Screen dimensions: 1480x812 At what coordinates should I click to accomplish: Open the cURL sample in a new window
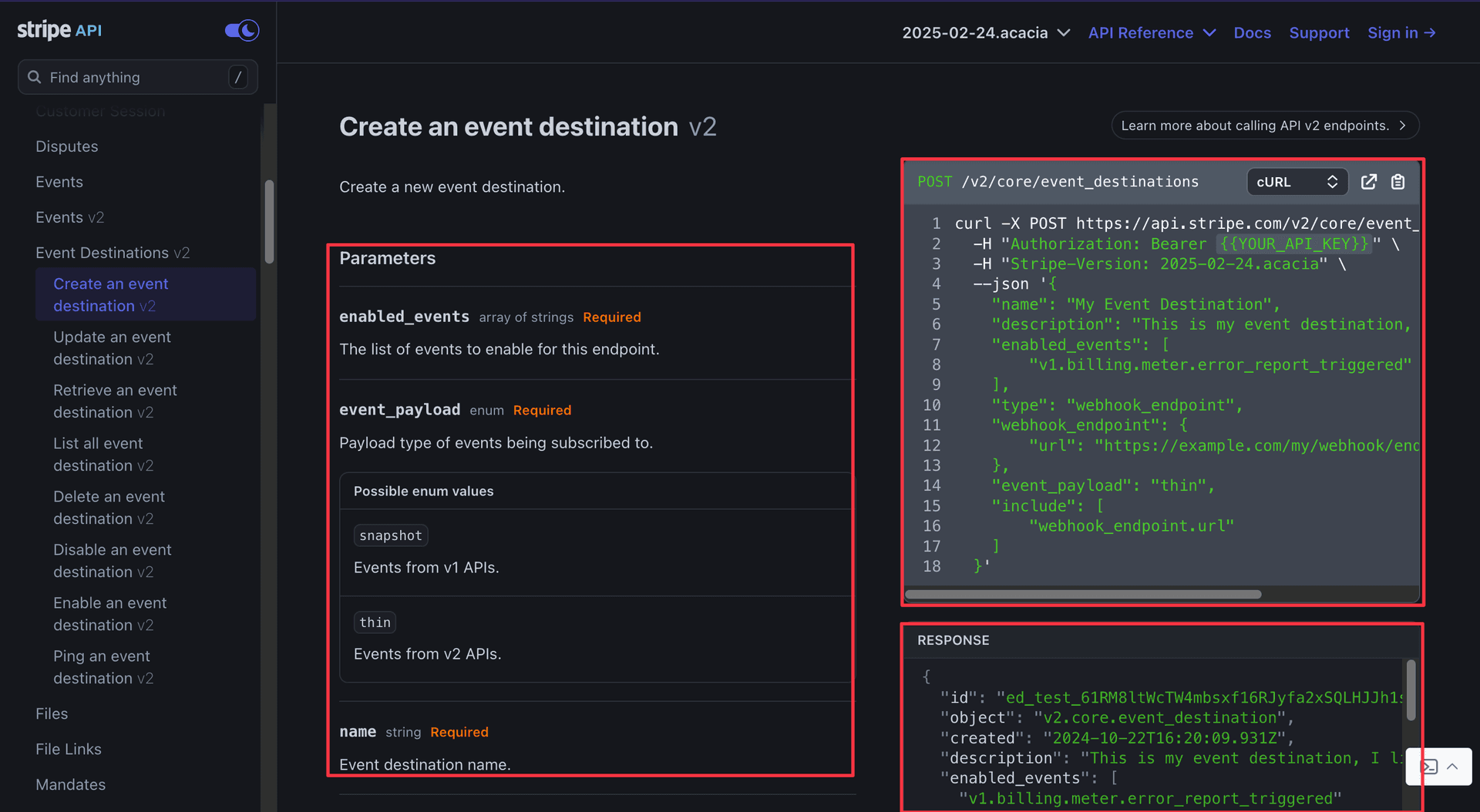tap(1369, 182)
